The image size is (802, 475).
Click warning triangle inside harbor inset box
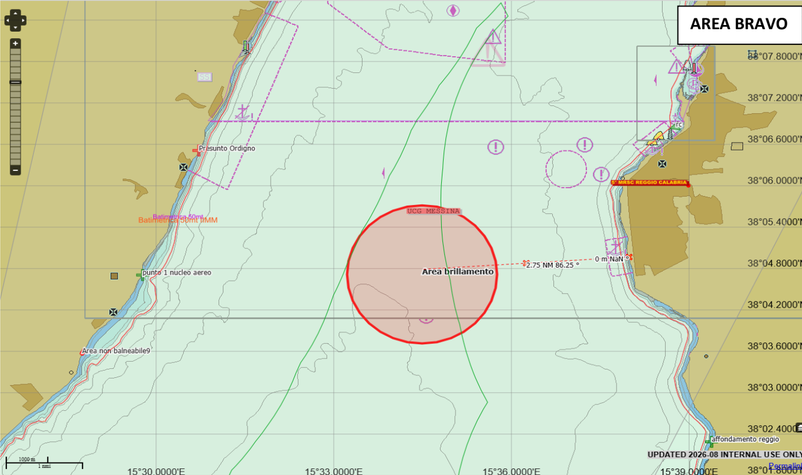point(676,66)
